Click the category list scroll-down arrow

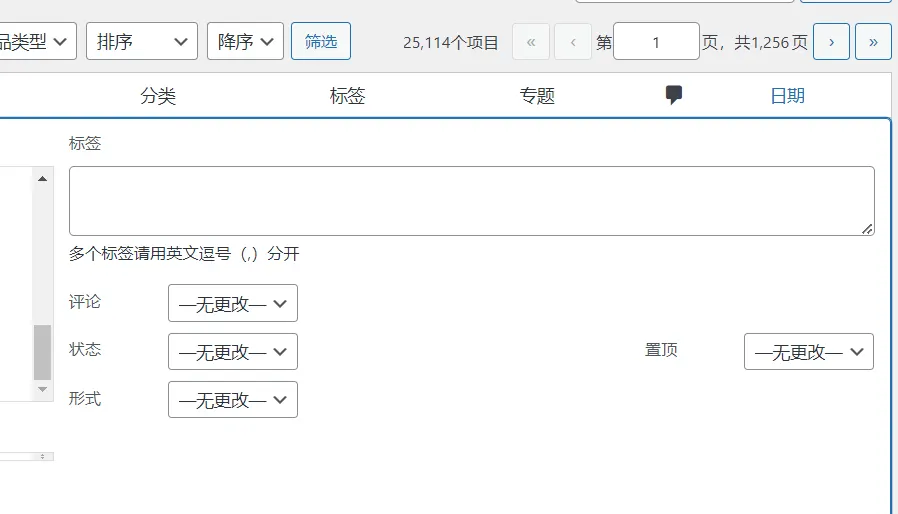(42, 389)
